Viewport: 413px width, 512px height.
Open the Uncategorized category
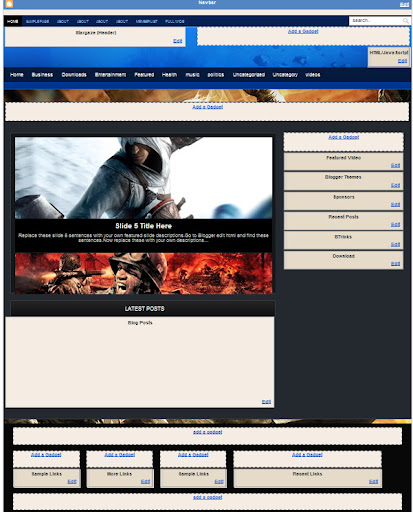pos(249,75)
